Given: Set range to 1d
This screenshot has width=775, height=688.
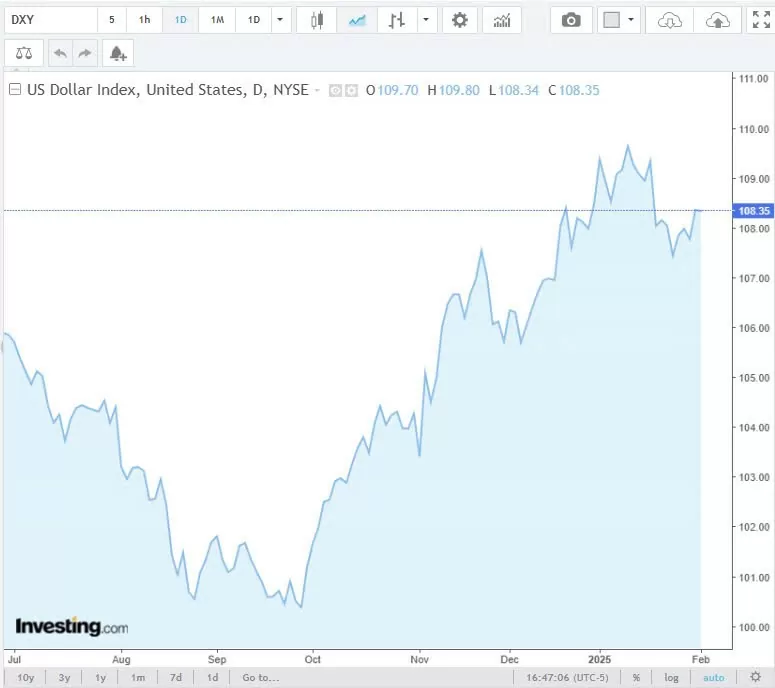Looking at the screenshot, I should [212, 677].
